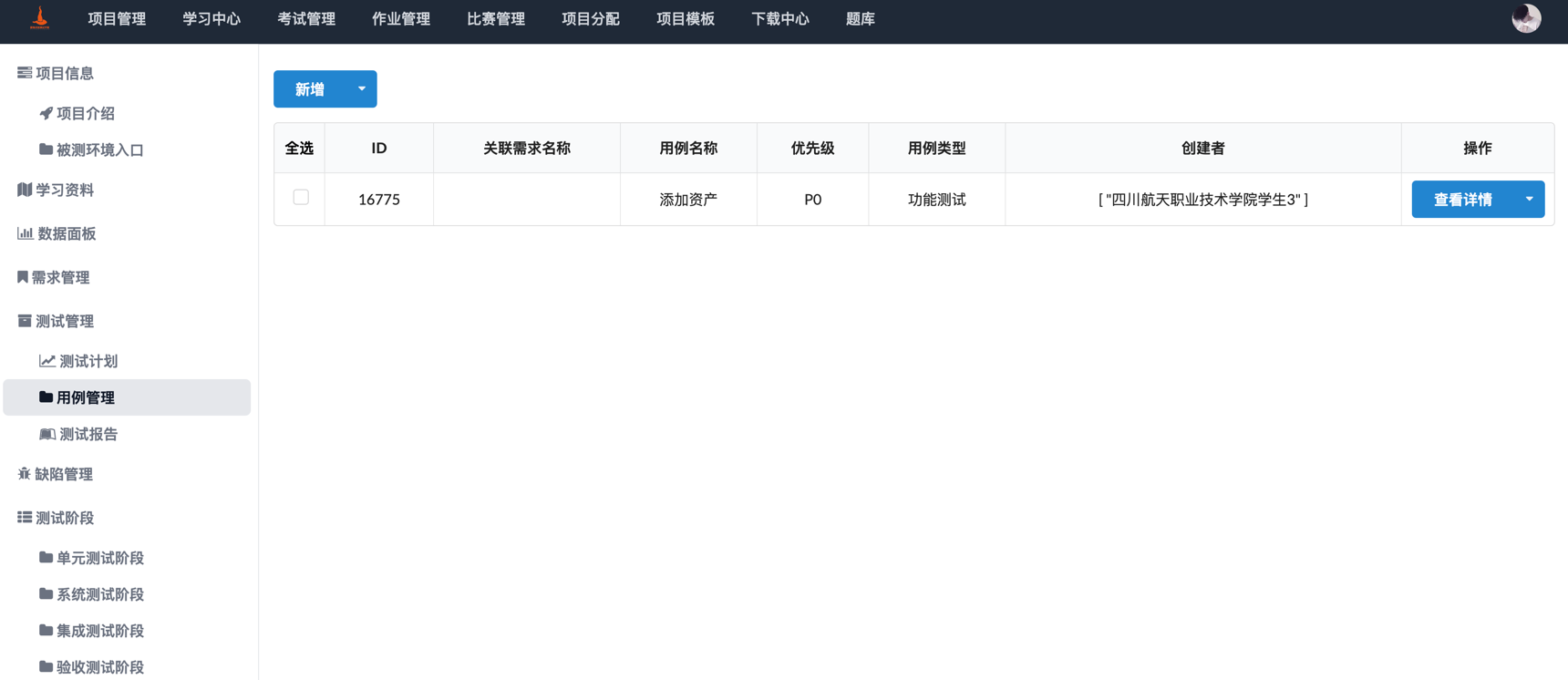Go to 下载中心 in top navigation
Viewport: 1568px width, 680px height.
(780, 19)
